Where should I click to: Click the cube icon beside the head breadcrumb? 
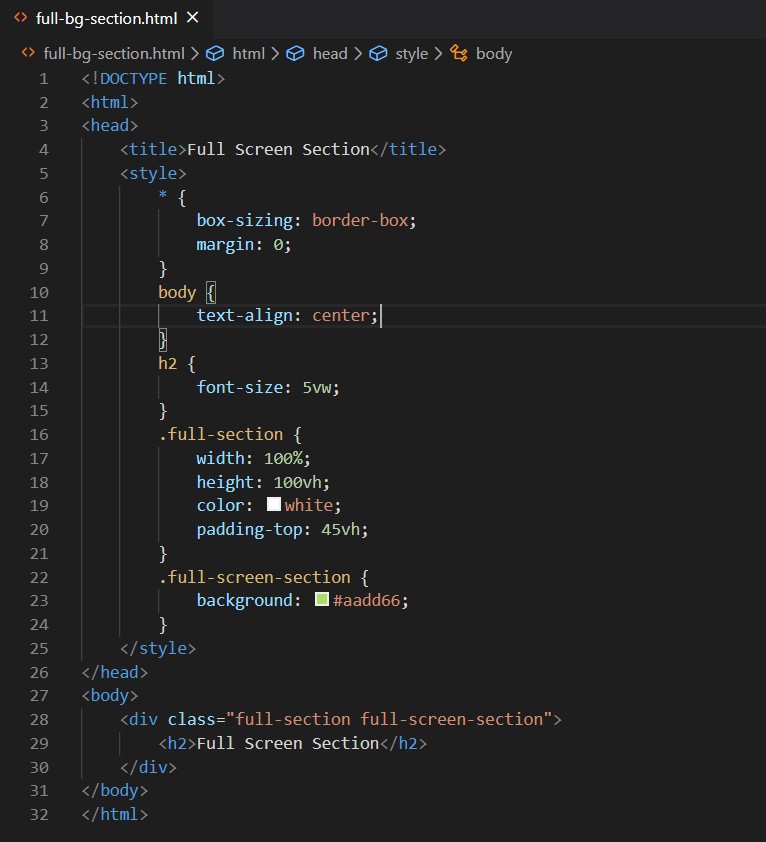(x=295, y=54)
